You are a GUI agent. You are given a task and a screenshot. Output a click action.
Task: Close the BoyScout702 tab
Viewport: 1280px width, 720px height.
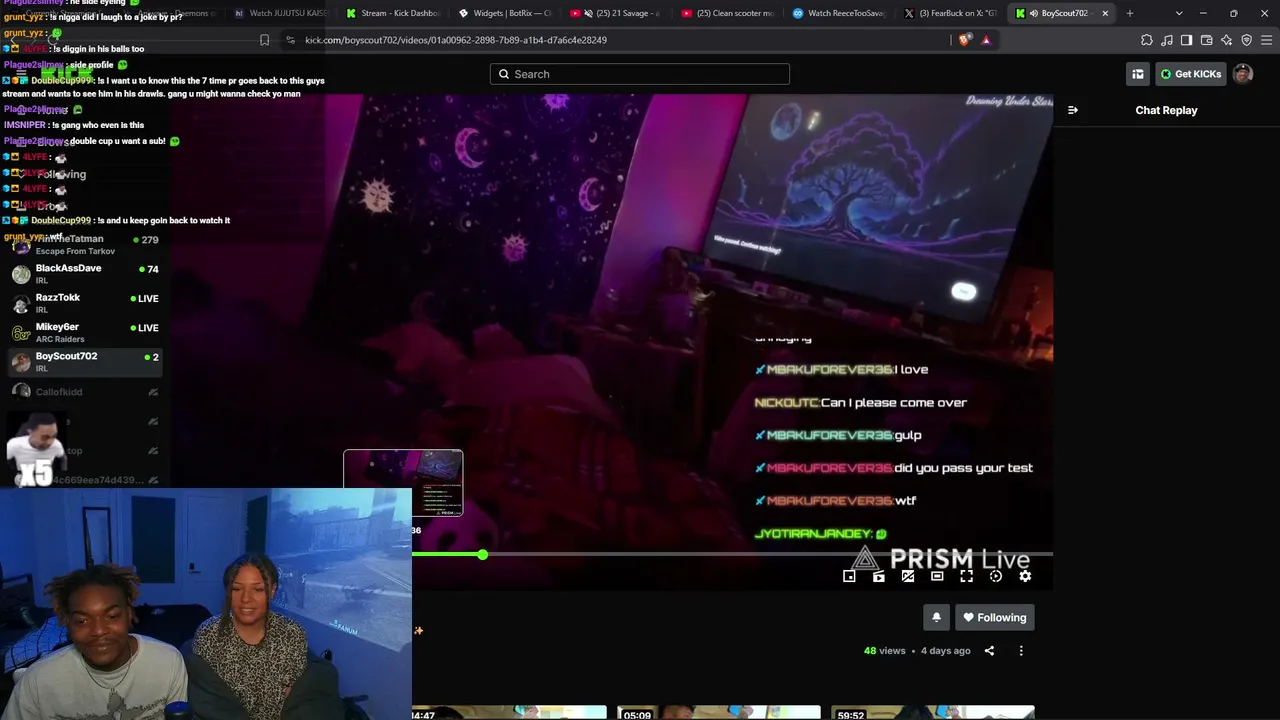click(x=1105, y=13)
